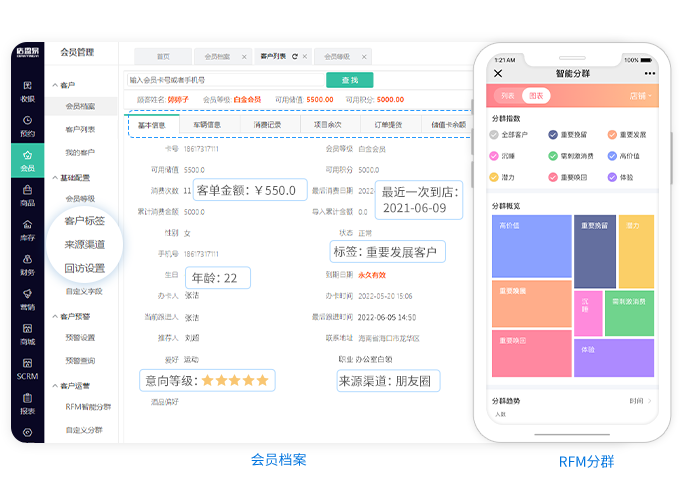The width and height of the screenshot is (680, 500).
Task: Select the dark 重要挽留 treemap block
Action: [595, 251]
